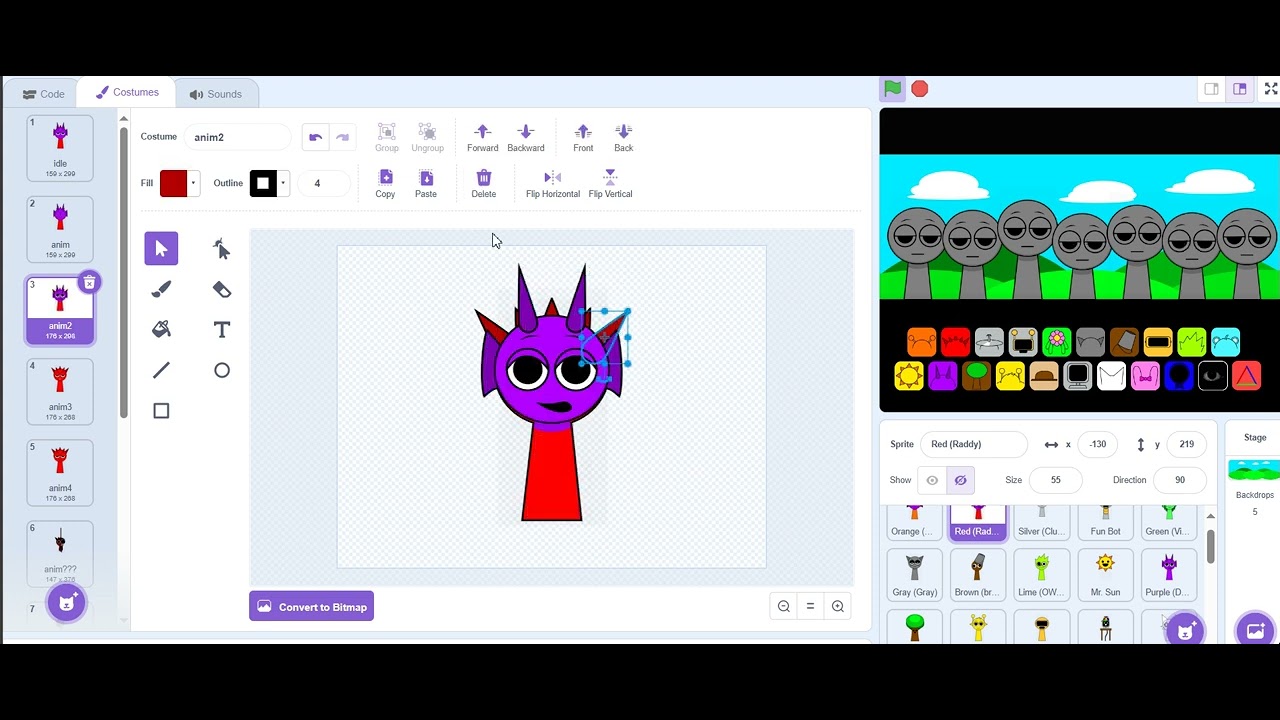Select the Mr. Sun sprite

[1105, 575]
